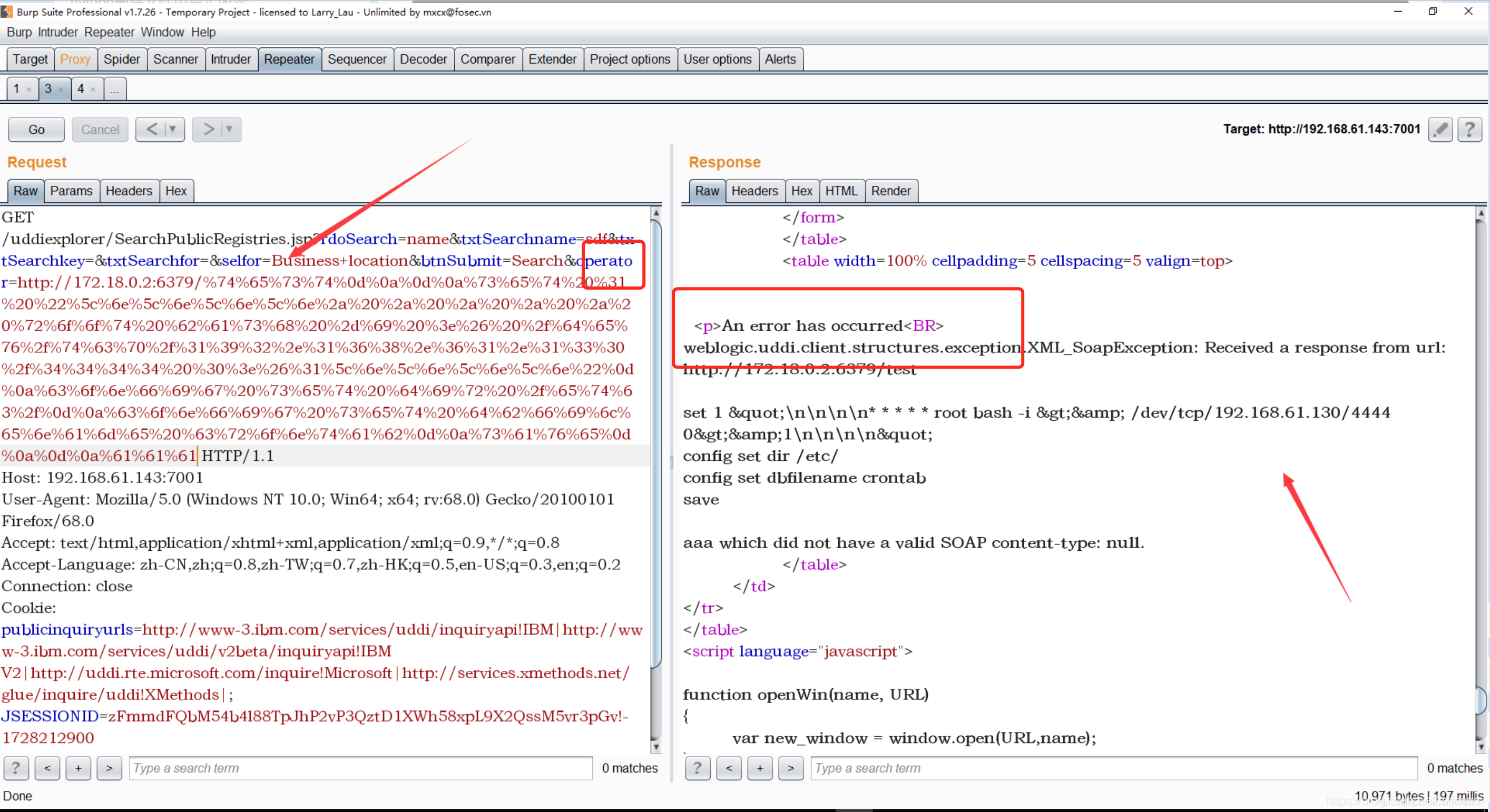Click the 'Host: 192.168.61.143:7001' header line
Image resolution: width=1490 pixels, height=812 pixels.
click(102, 478)
